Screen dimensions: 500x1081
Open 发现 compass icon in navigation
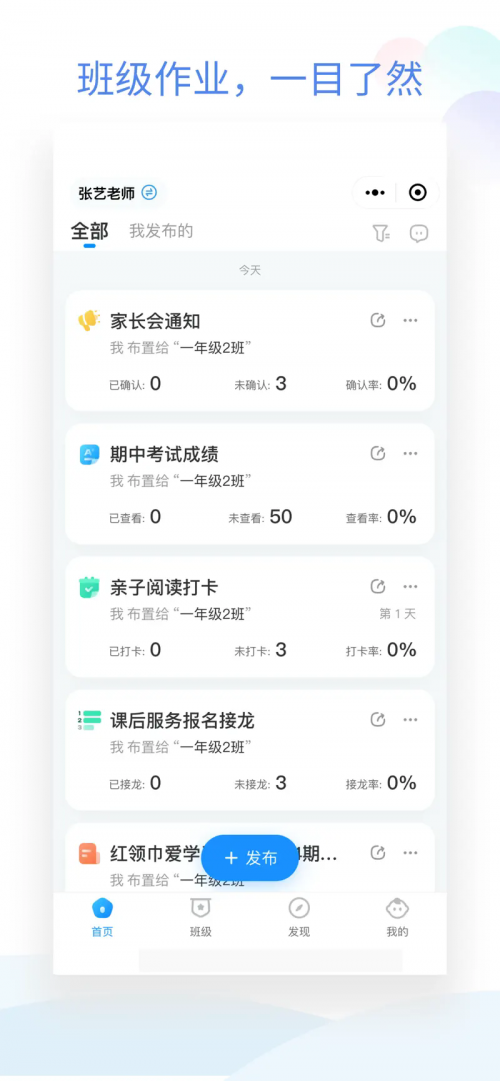click(299, 918)
